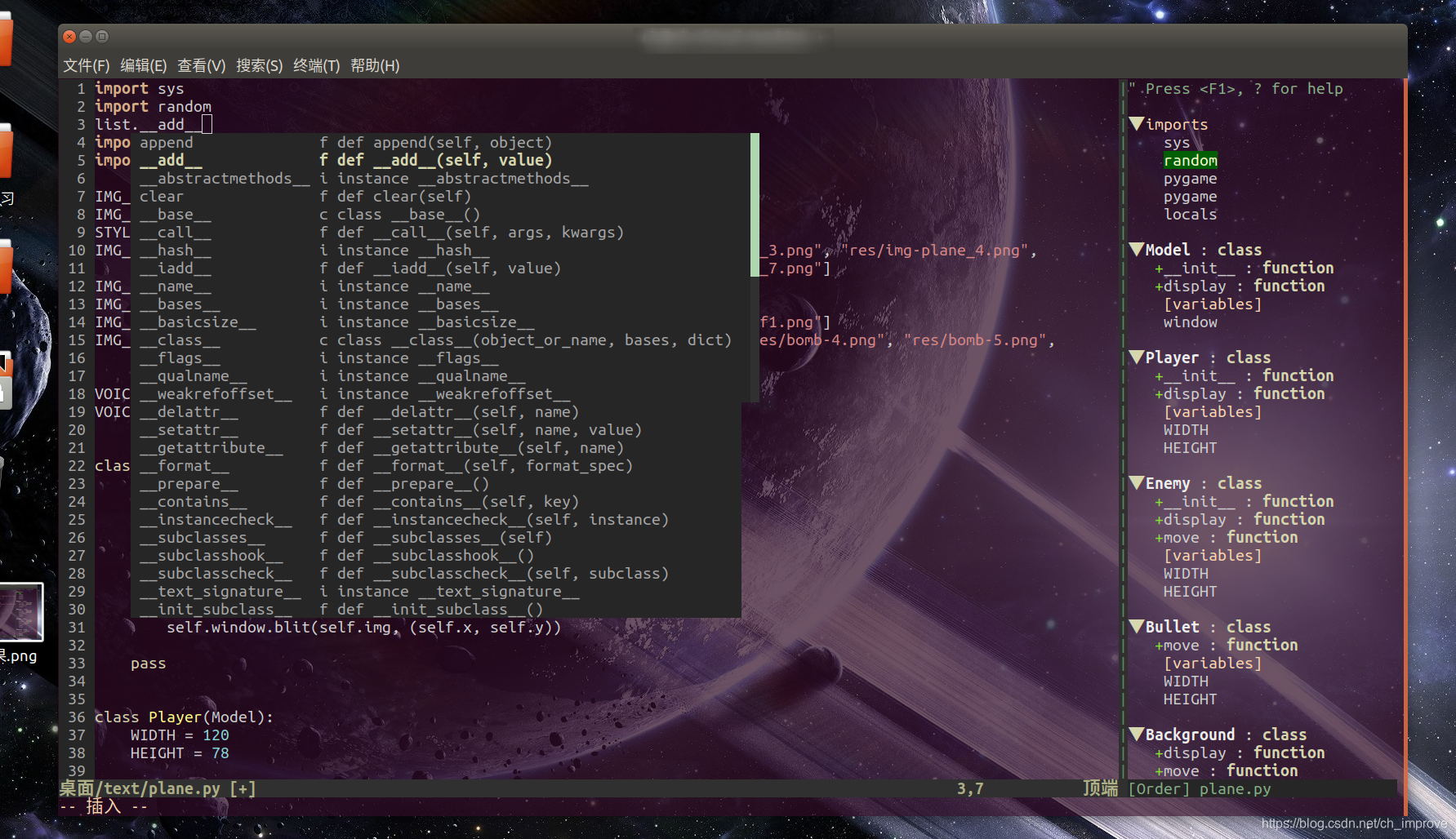Image resolution: width=1456 pixels, height=839 pixels.
Task: Open the 搜索(S) menu
Action: tap(260, 65)
